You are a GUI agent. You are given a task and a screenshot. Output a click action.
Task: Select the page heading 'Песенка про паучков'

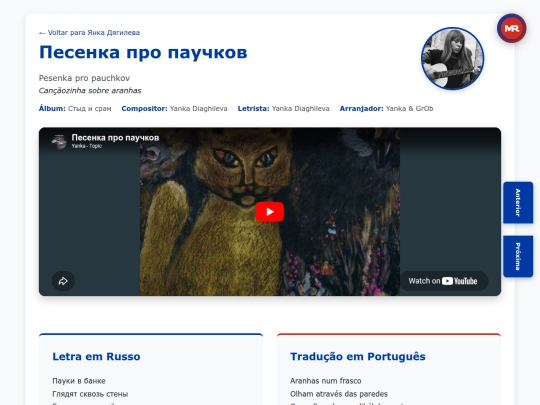coord(143,53)
